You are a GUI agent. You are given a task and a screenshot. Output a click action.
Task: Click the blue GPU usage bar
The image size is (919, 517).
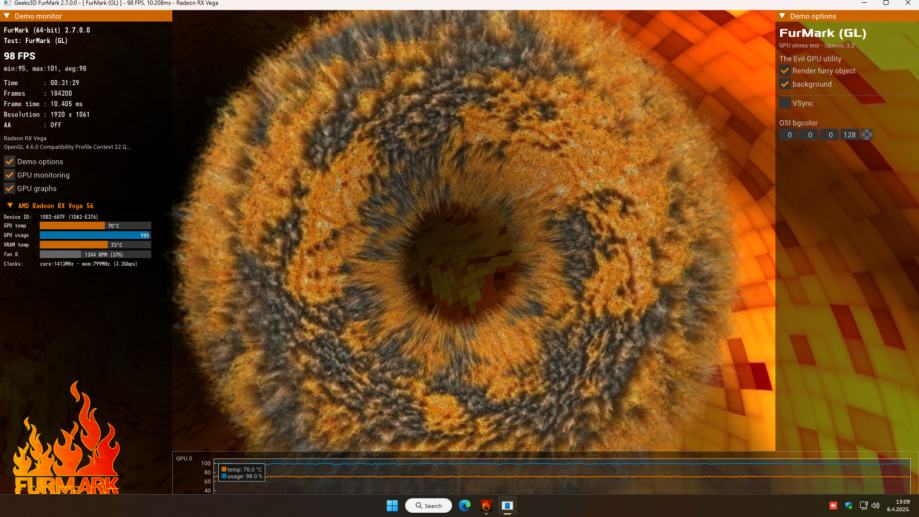tap(95, 235)
